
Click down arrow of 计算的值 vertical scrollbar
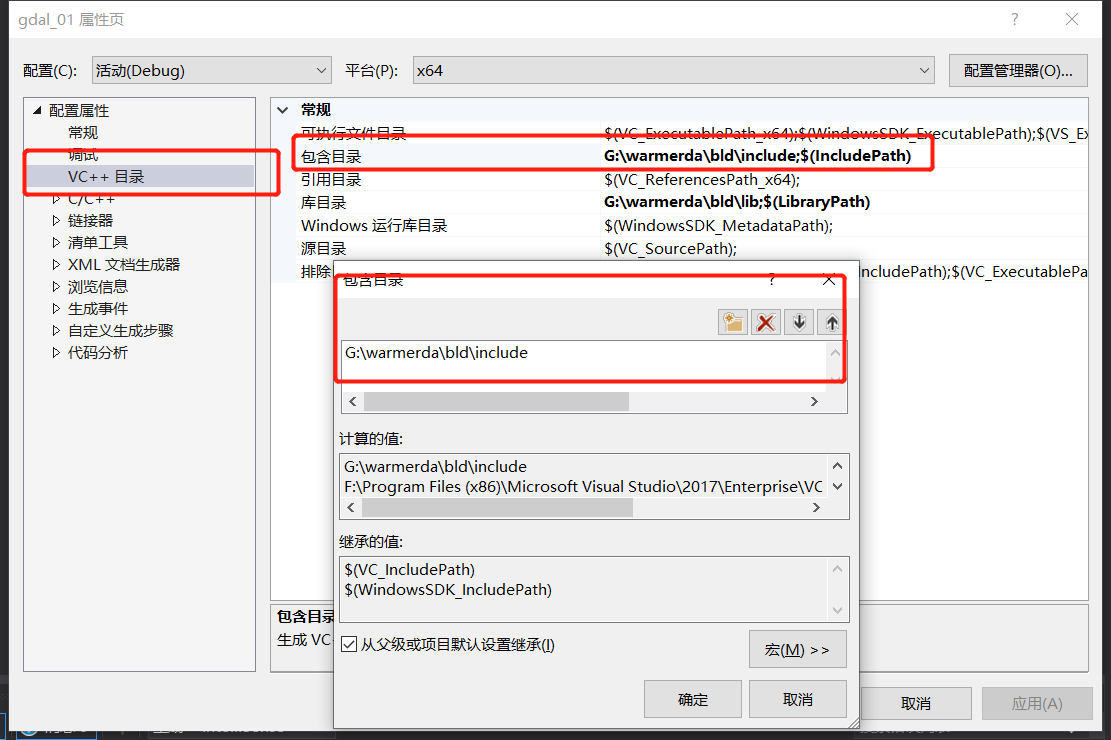point(838,486)
